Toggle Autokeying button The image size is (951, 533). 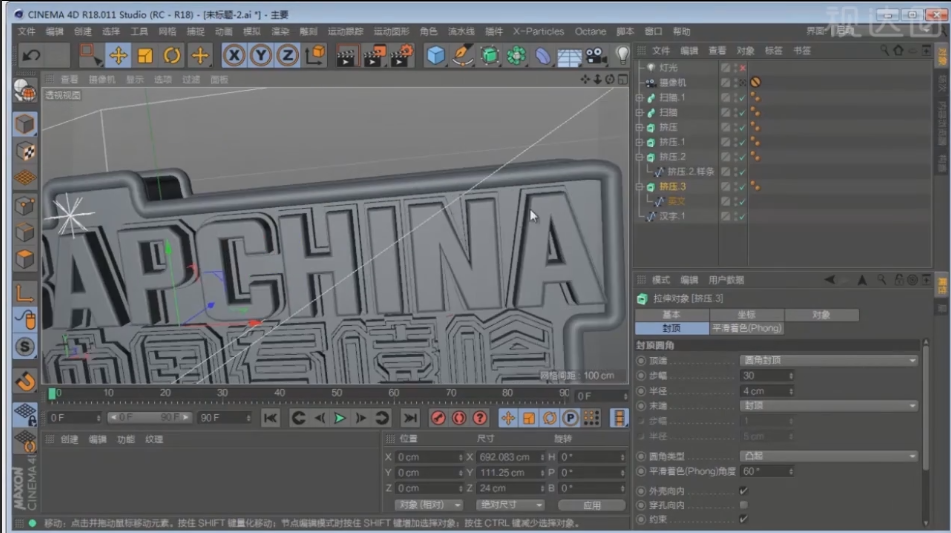pyautogui.click(x=459, y=418)
